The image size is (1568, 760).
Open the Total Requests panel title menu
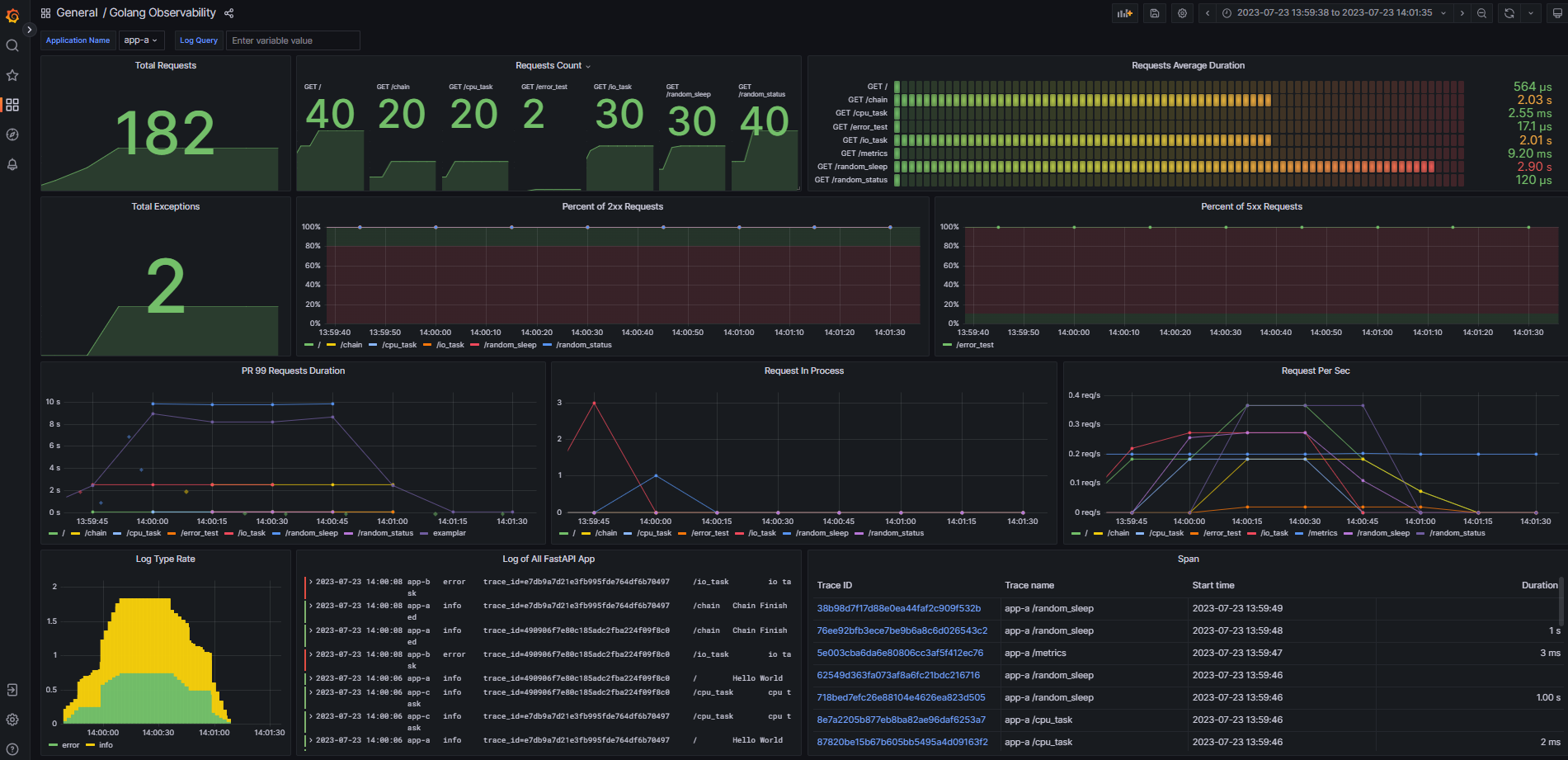(x=166, y=65)
